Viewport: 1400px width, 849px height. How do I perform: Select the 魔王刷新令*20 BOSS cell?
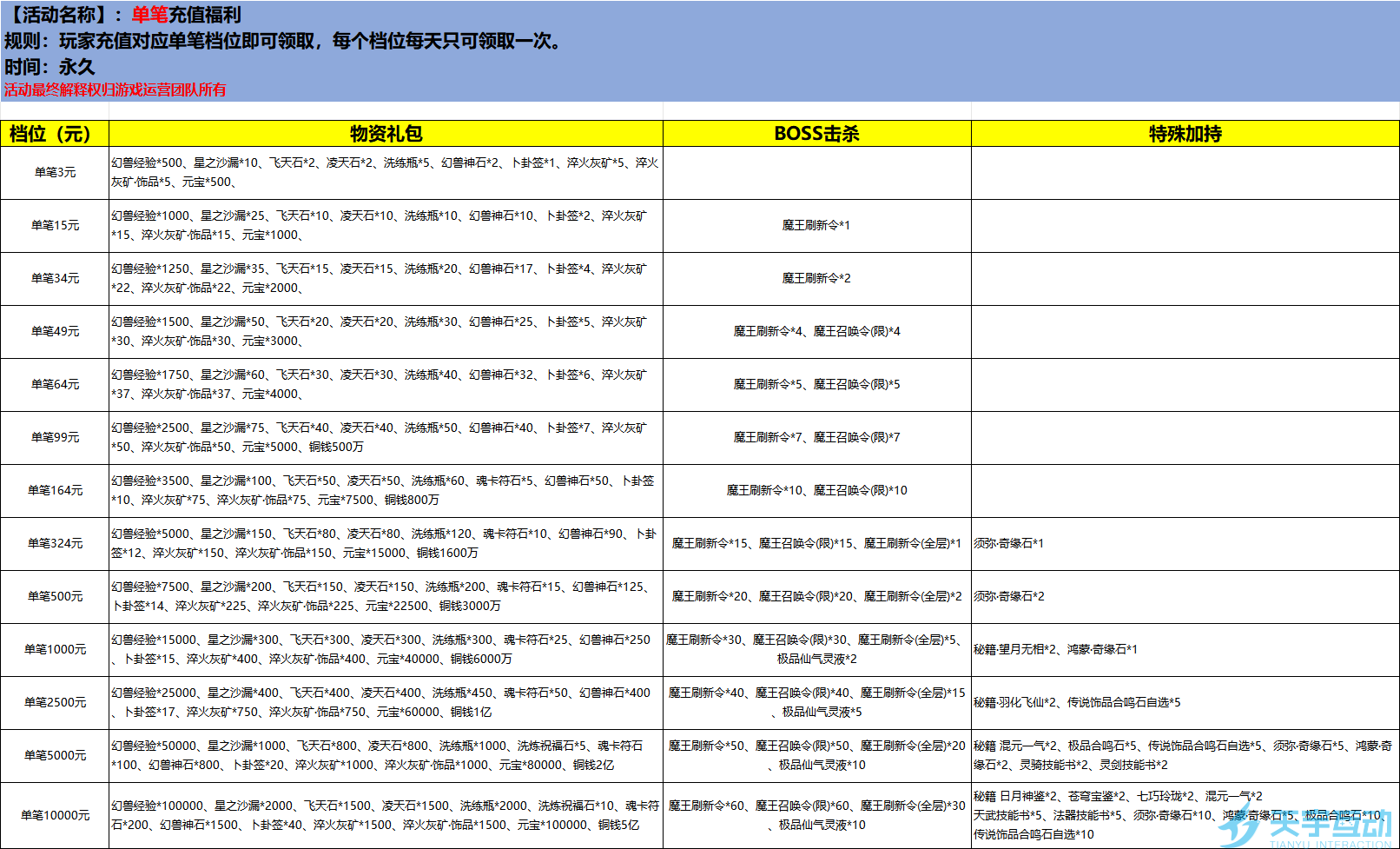click(816, 597)
